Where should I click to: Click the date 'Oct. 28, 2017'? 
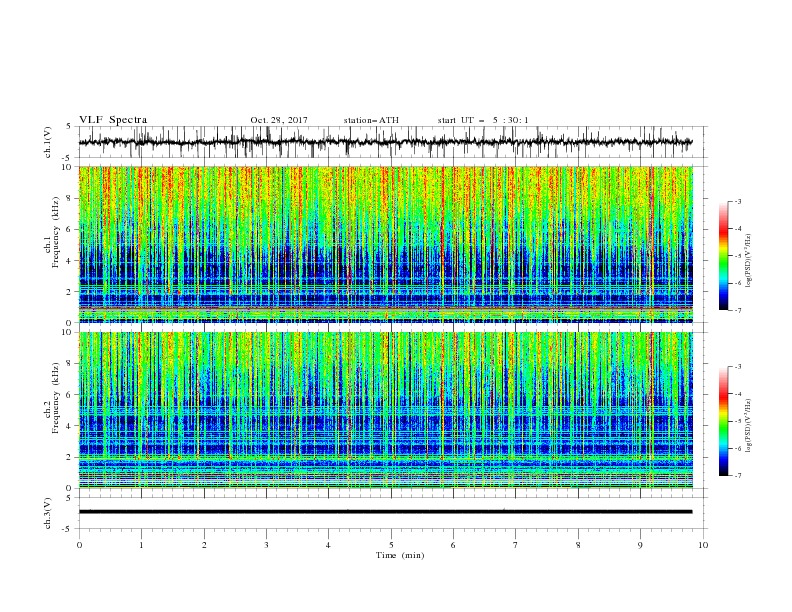pos(279,120)
